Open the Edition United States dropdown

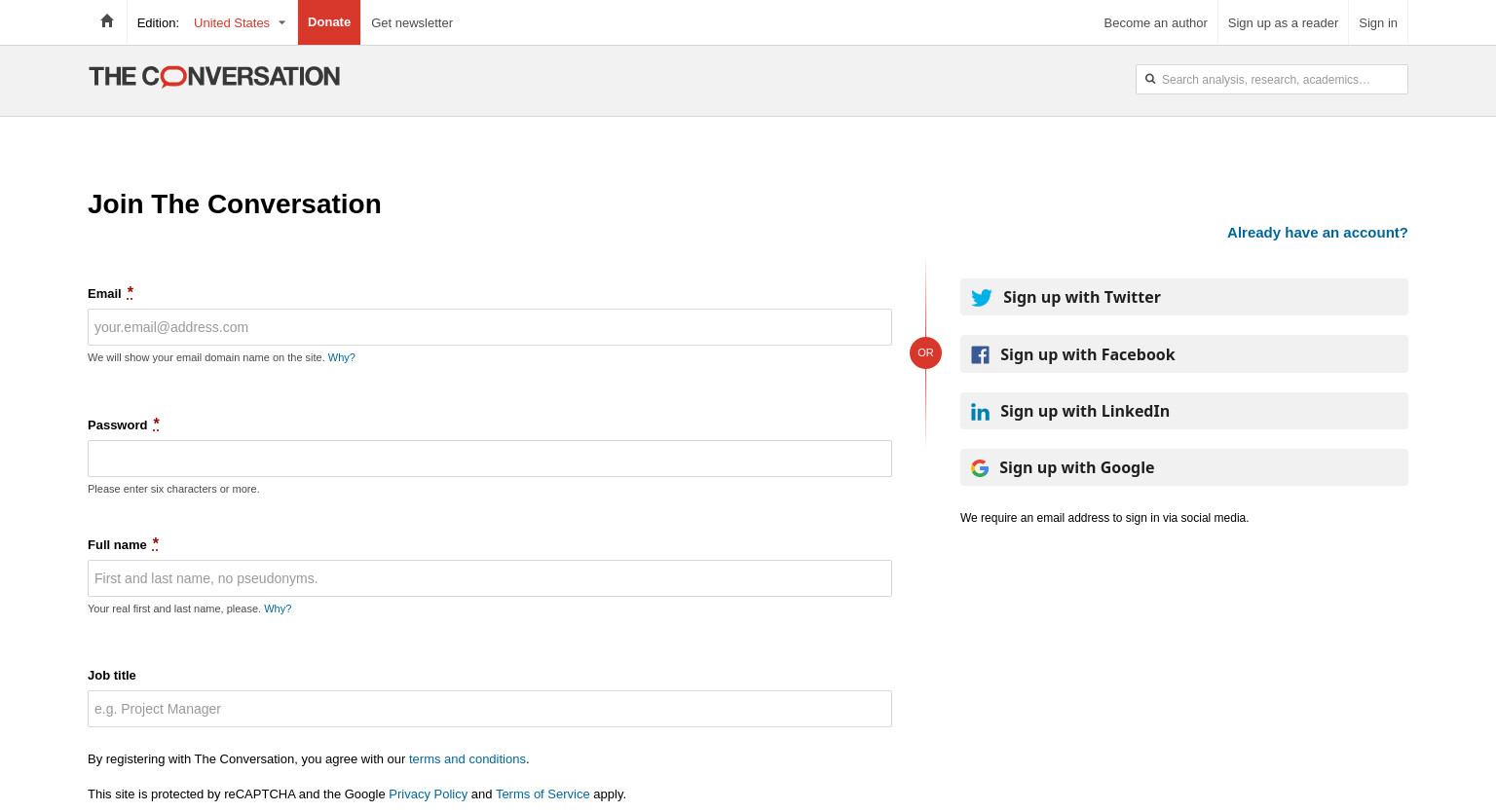coord(240,22)
